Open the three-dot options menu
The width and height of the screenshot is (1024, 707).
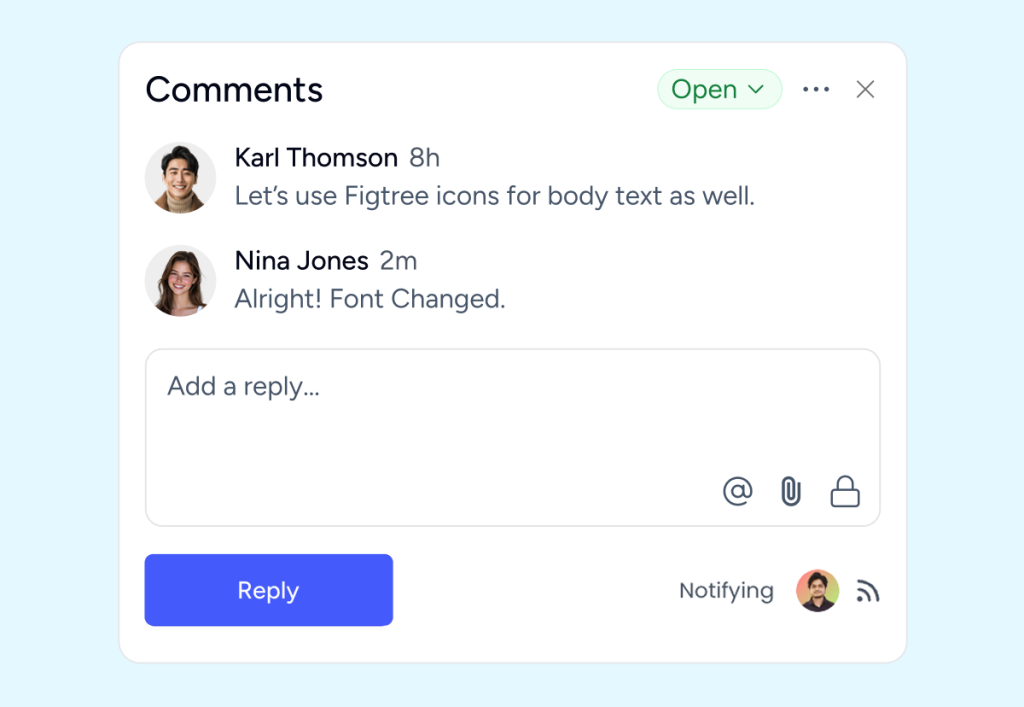[816, 89]
